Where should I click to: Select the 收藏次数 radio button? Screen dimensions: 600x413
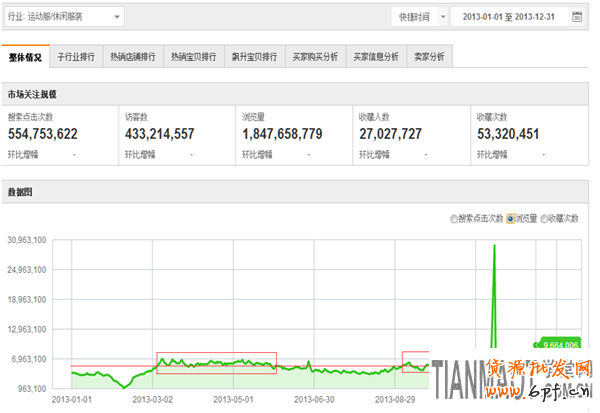point(545,218)
